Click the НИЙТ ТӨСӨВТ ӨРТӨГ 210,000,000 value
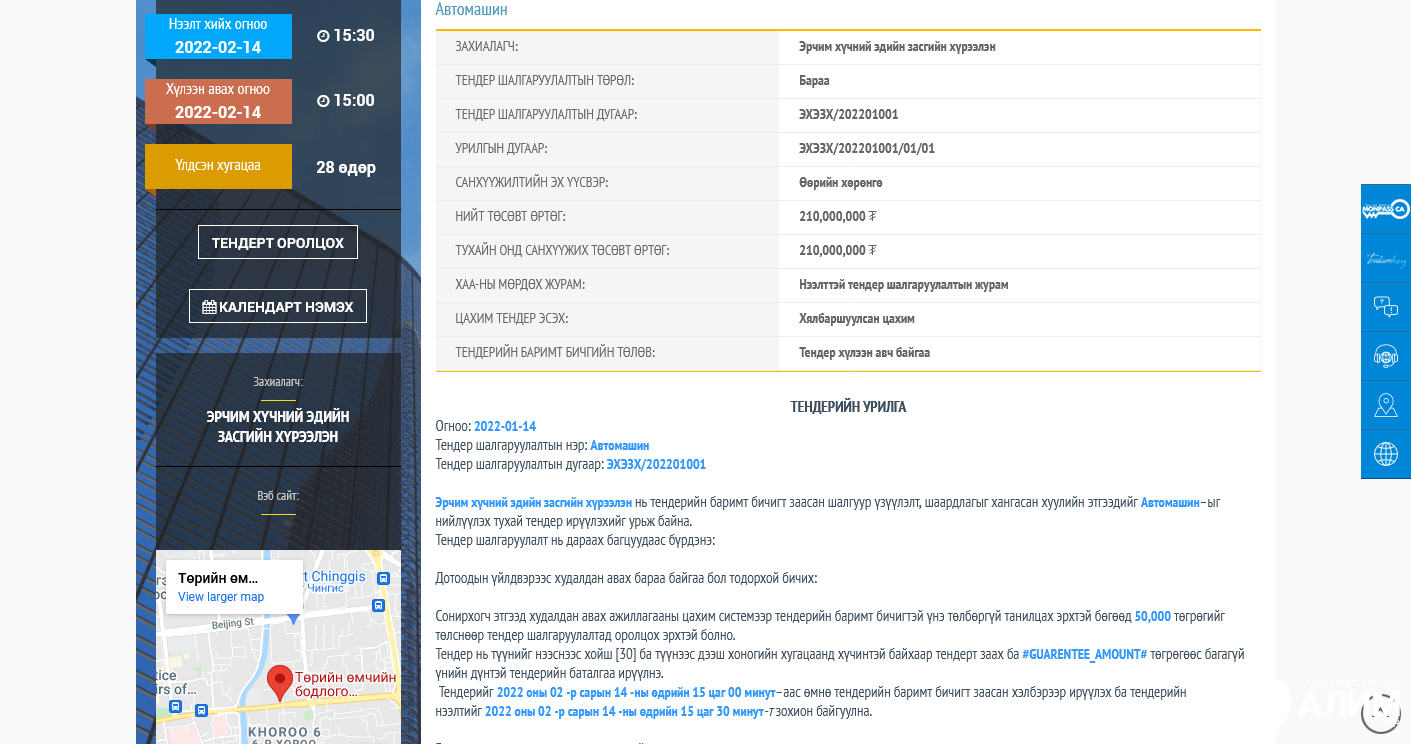The width and height of the screenshot is (1411, 744). pos(837,217)
